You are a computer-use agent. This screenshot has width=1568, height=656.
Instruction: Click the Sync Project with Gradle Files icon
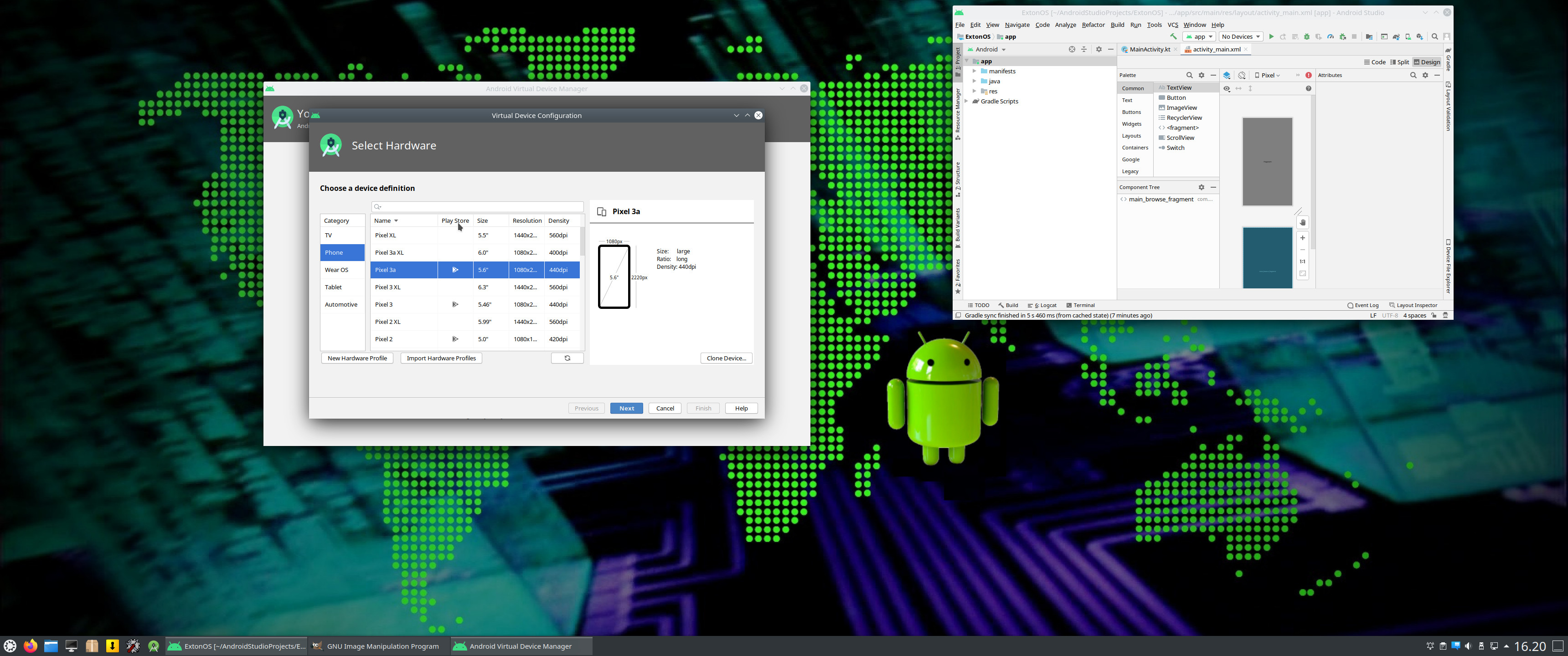click(1396, 36)
